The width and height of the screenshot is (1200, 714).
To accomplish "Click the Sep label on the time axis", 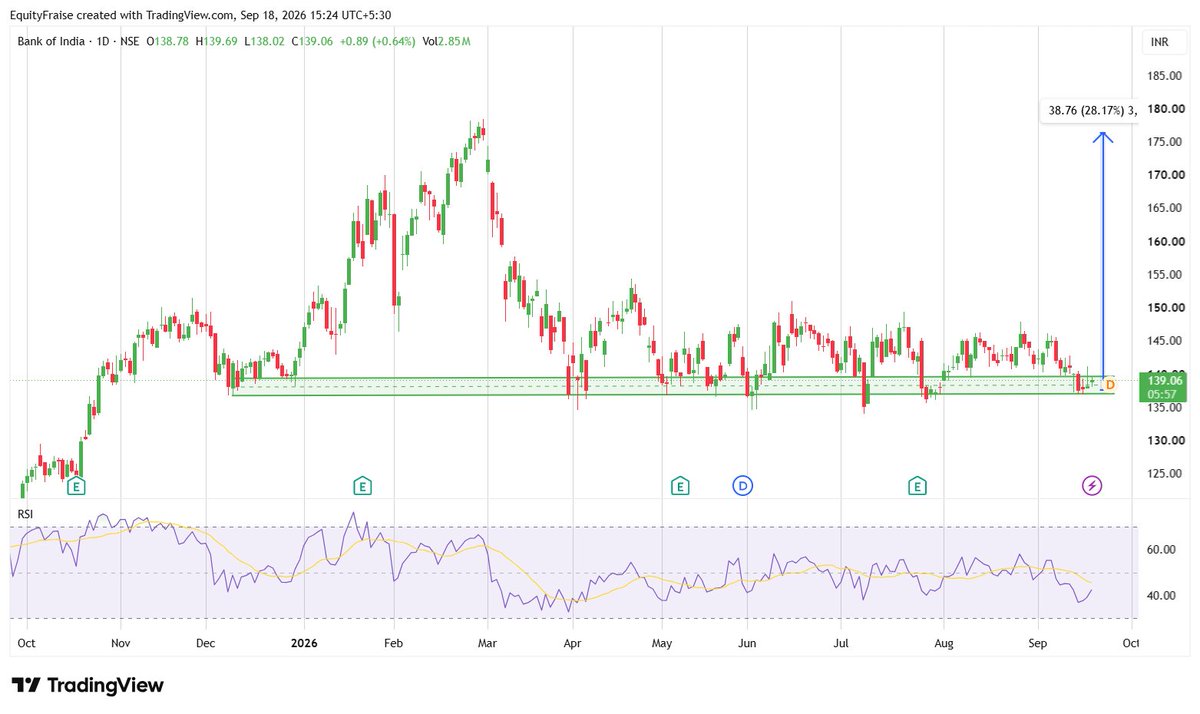I will tap(1038, 644).
